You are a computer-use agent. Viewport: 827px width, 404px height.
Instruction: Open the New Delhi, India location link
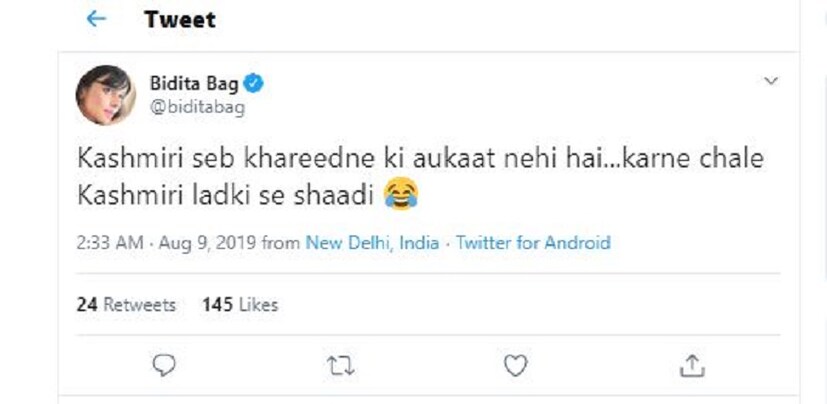[372, 243]
